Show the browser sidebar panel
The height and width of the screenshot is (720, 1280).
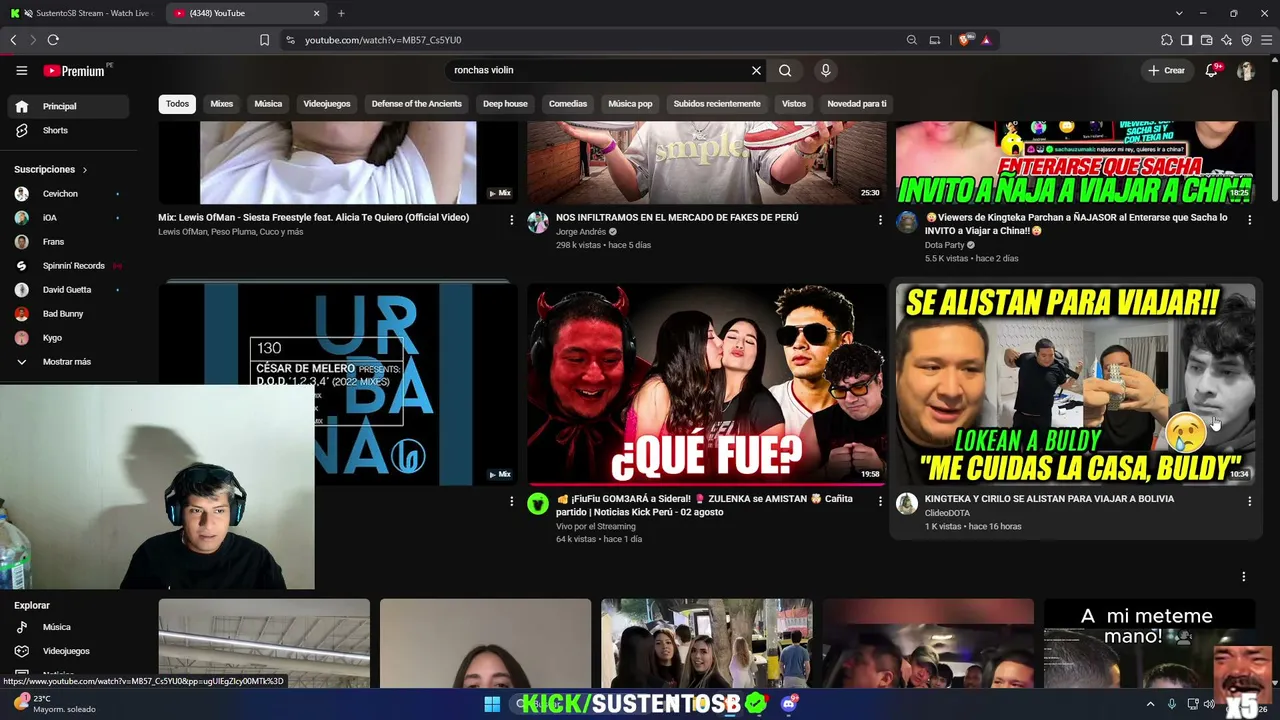[x=1186, y=40]
